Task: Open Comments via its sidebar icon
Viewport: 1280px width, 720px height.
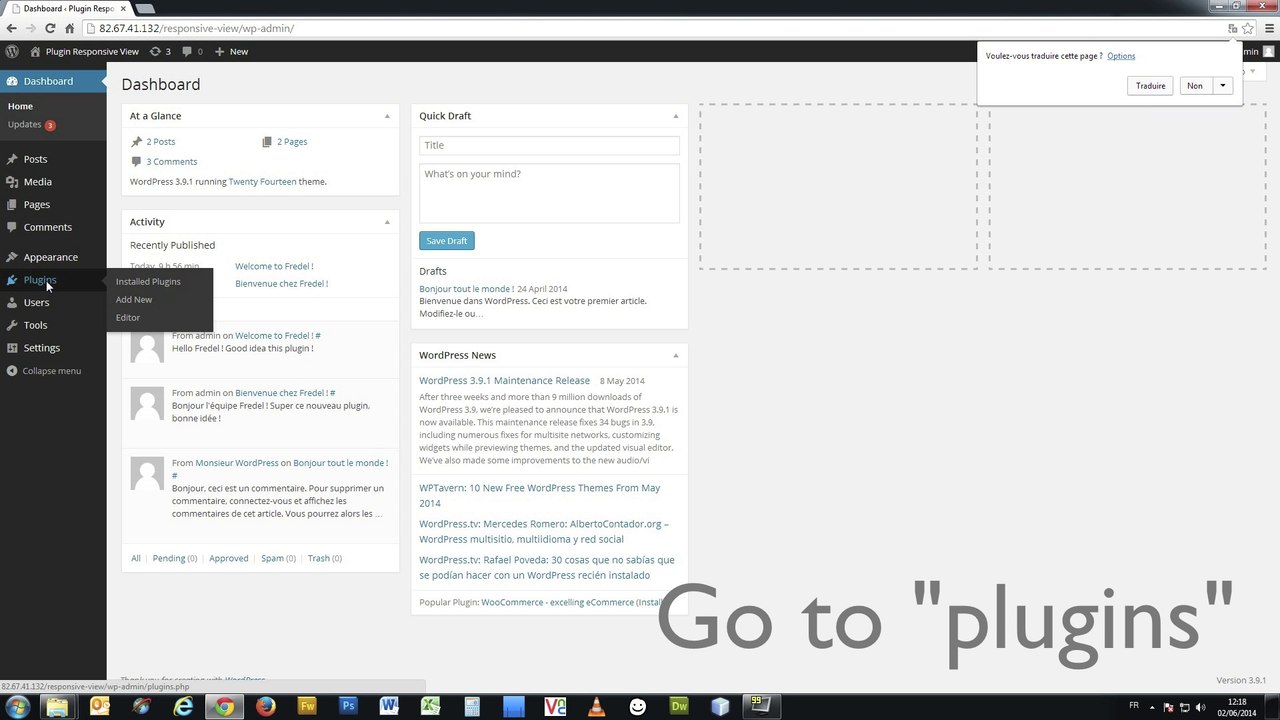Action: [x=12, y=227]
